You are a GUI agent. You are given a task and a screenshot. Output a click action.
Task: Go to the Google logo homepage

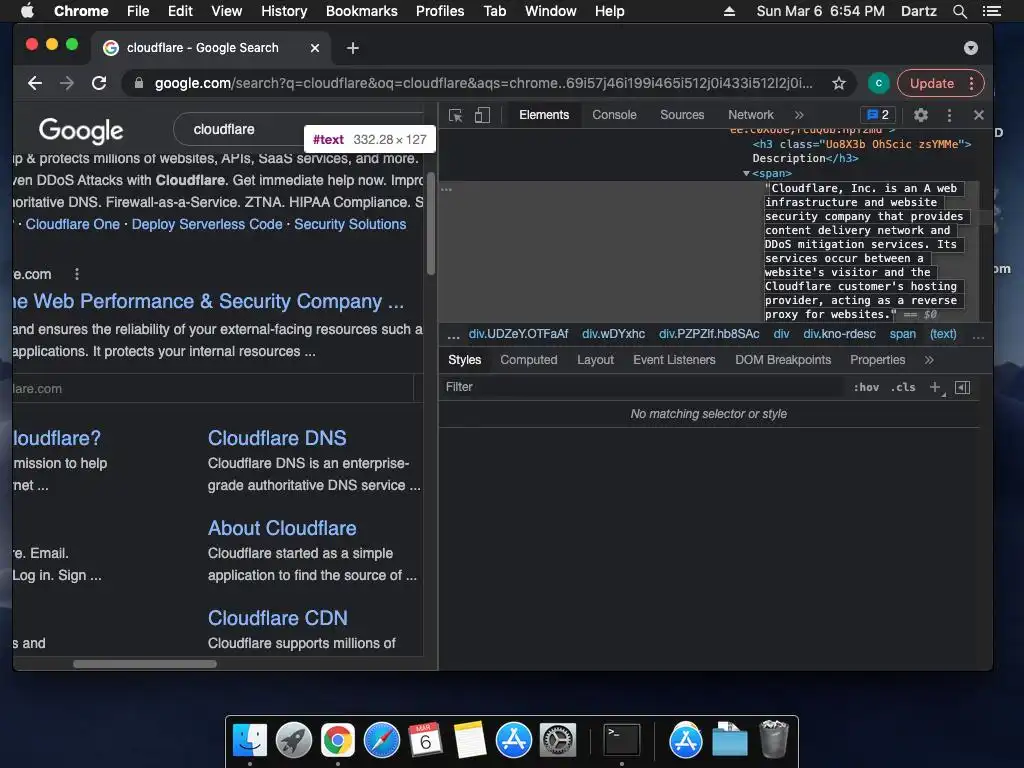coord(81,131)
